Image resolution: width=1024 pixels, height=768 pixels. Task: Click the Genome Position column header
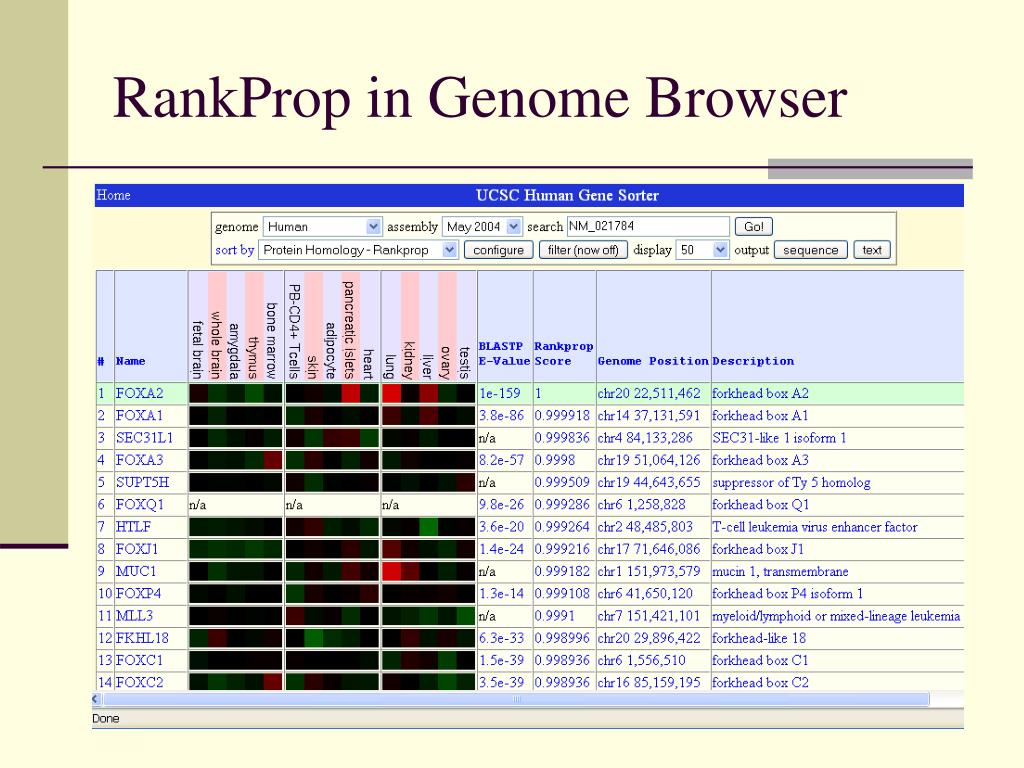653,360
